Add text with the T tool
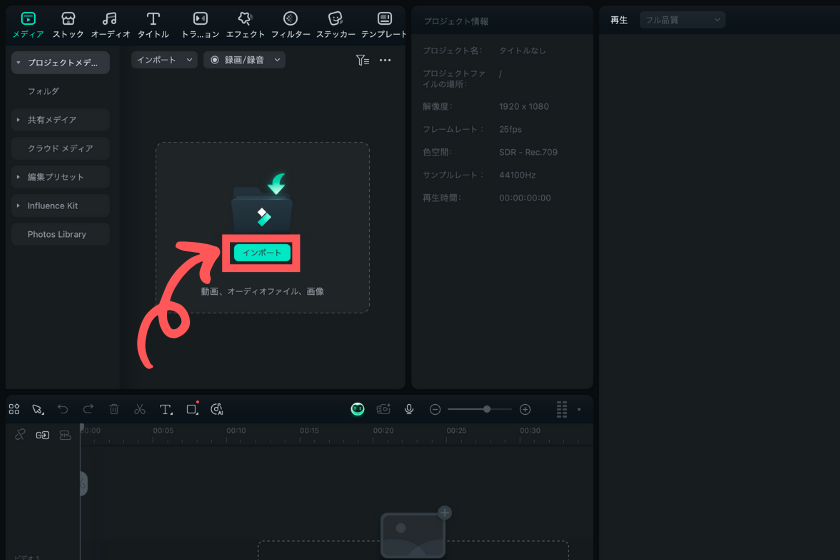This screenshot has width=840, height=560. 166,409
